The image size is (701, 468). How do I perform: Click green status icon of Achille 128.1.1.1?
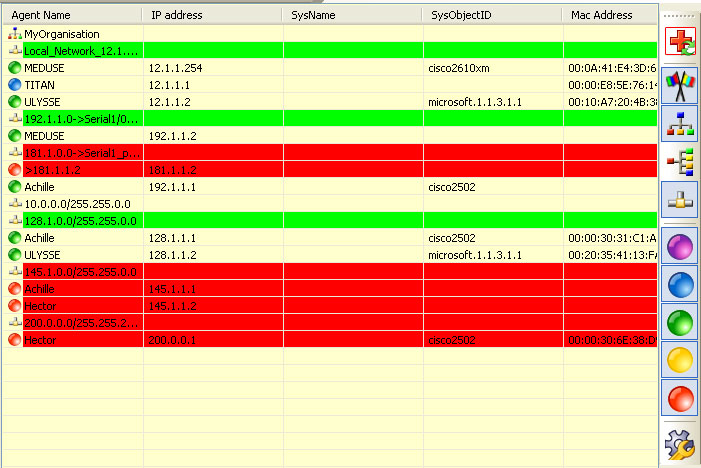[15, 237]
